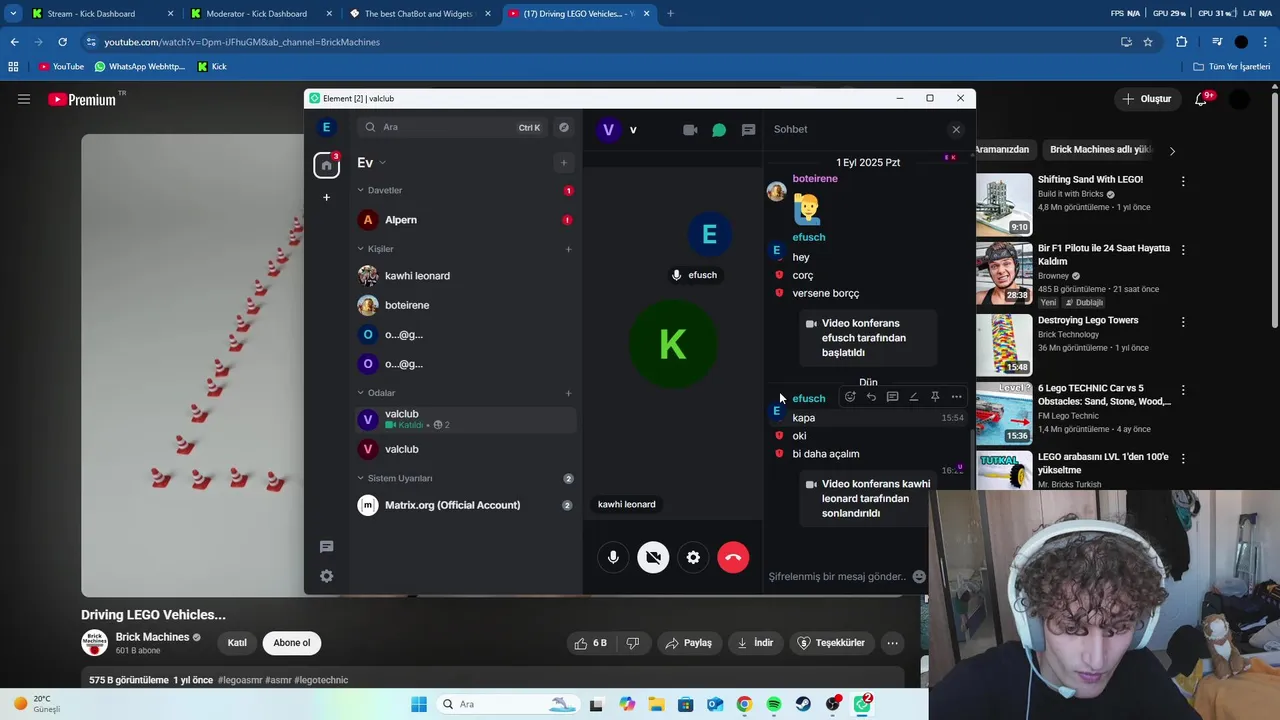This screenshot has width=1280, height=720.
Task: Open the explore rooms compass icon
Action: coord(564,127)
